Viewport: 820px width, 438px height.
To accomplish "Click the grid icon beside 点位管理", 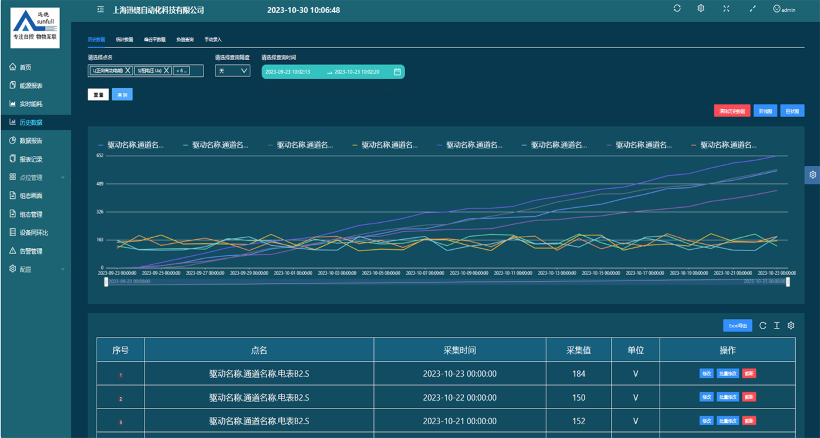I will coord(13,177).
